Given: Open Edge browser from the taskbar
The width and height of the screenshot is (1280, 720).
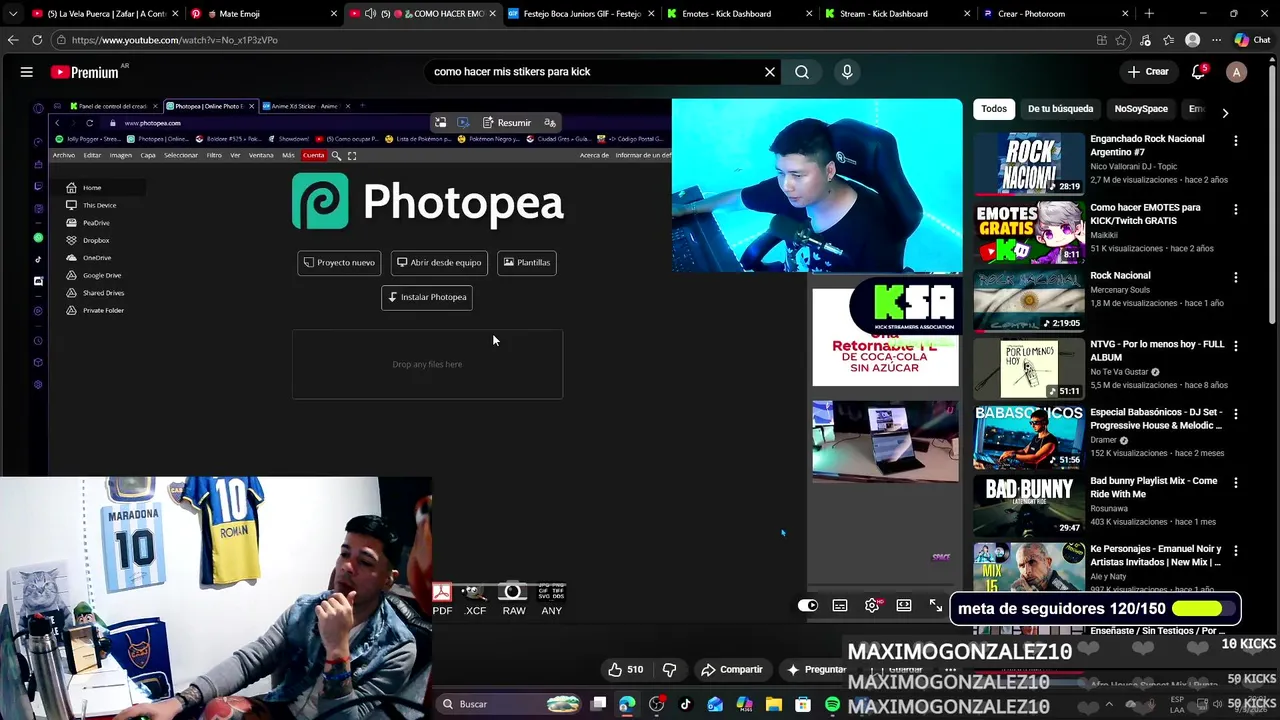Looking at the screenshot, I should point(627,704).
